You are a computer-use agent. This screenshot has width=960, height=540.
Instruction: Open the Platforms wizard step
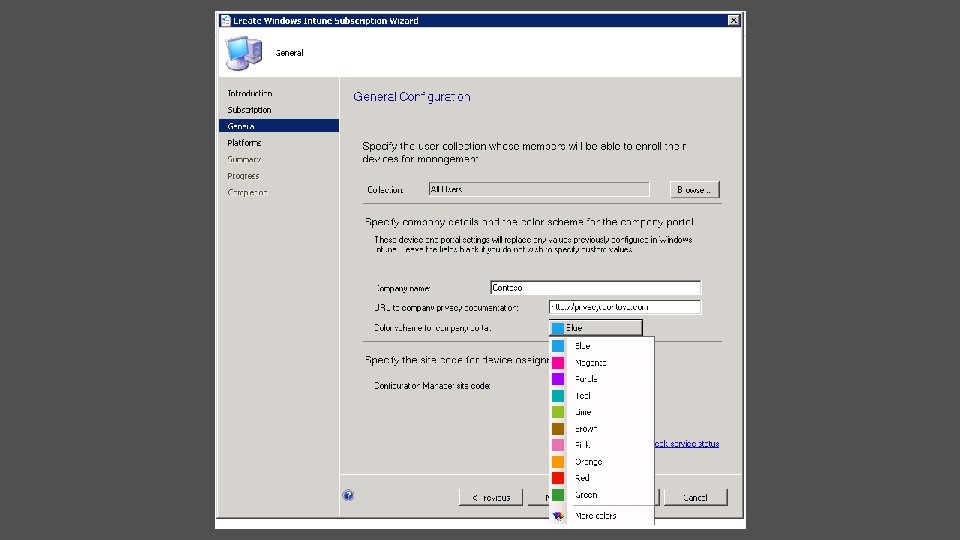[x=244, y=143]
